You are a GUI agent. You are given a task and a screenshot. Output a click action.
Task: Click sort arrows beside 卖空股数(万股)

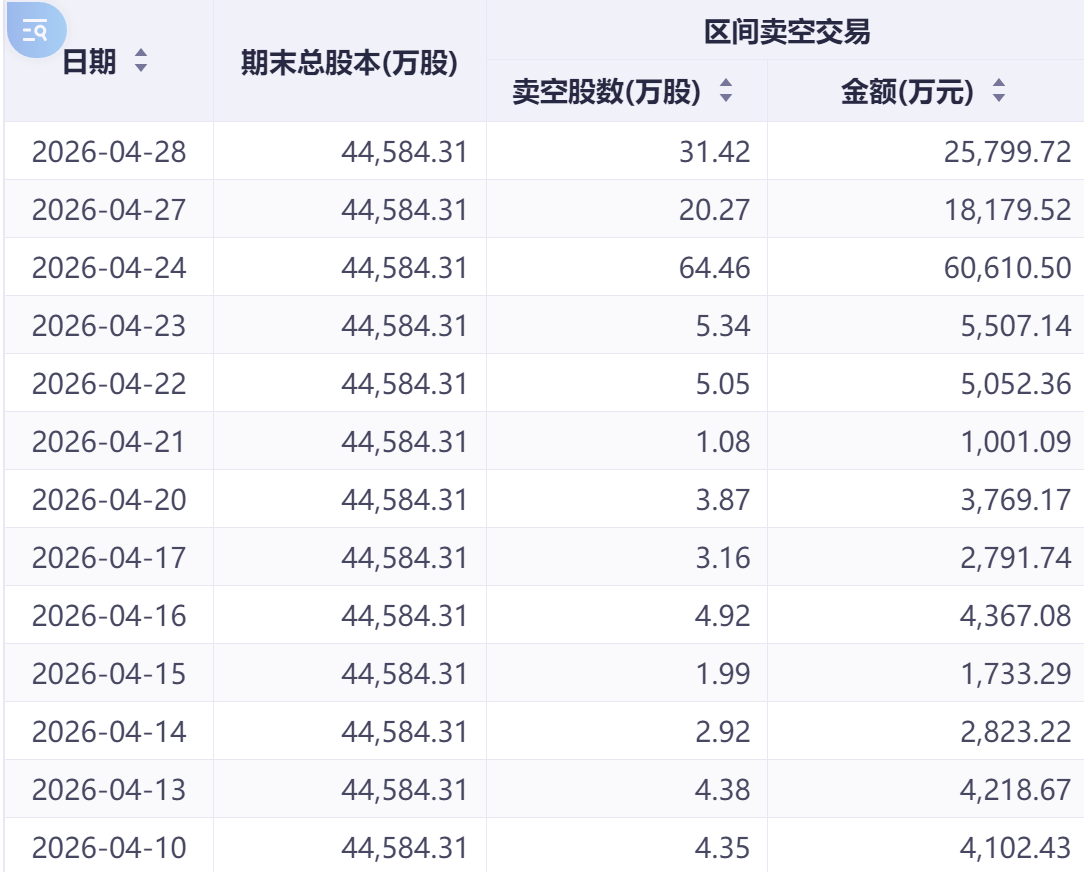tap(726, 92)
